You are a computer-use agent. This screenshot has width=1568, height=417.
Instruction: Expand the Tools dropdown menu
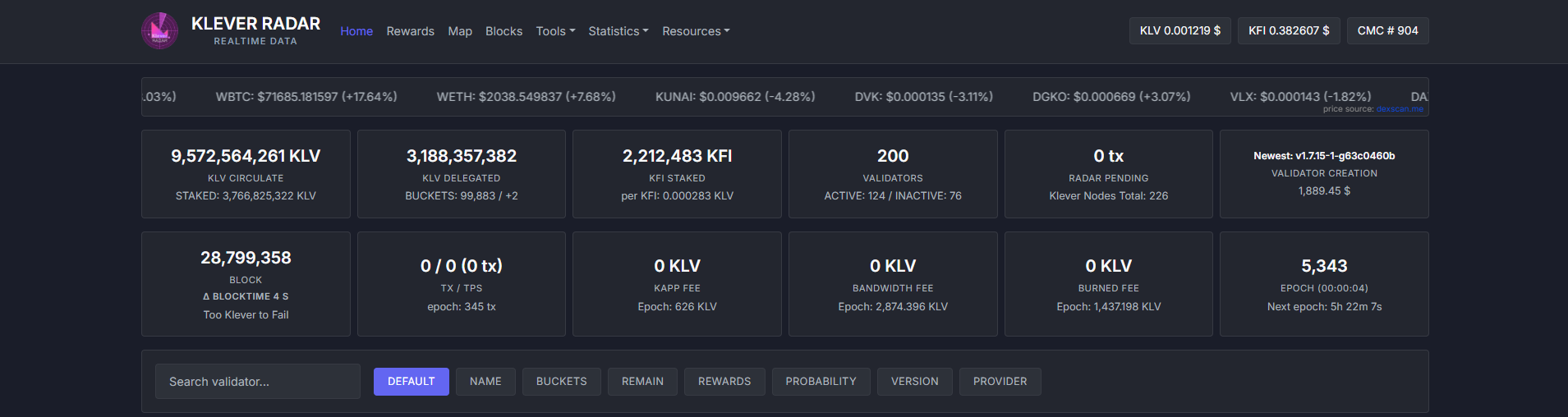(x=555, y=31)
